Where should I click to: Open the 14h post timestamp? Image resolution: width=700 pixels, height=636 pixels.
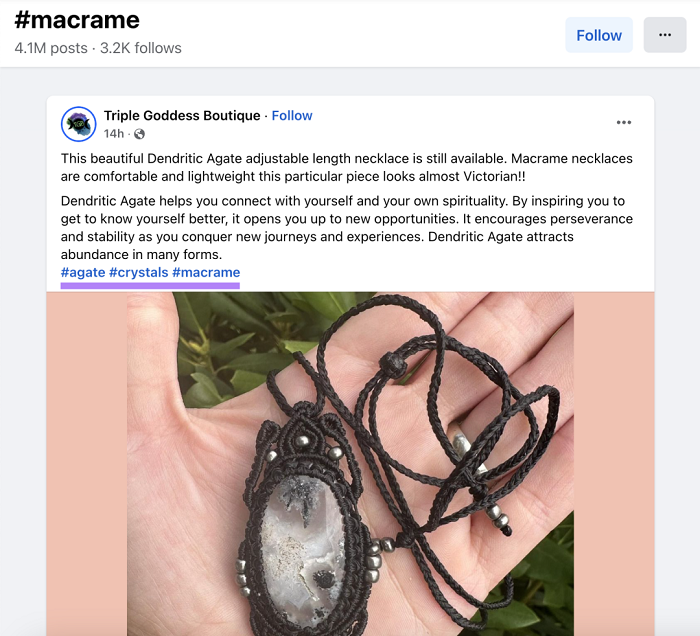point(113,134)
